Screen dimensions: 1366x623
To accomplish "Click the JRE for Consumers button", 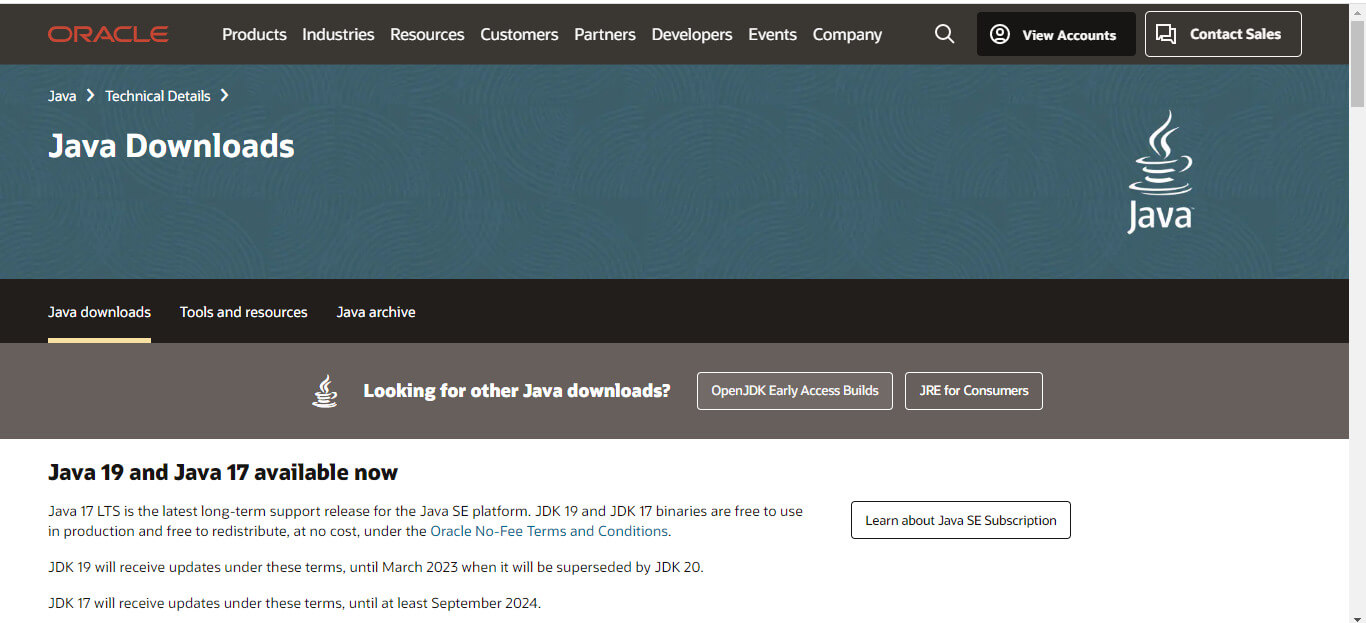I will [973, 390].
